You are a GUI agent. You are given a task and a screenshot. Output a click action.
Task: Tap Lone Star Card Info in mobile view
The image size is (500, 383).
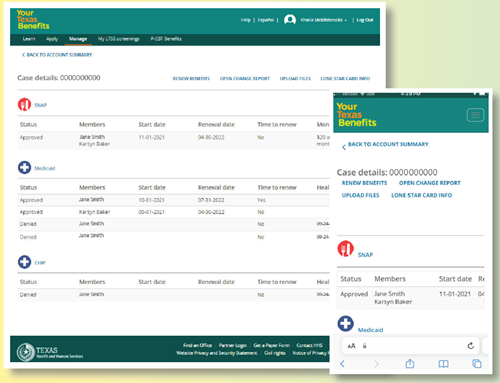click(x=422, y=195)
